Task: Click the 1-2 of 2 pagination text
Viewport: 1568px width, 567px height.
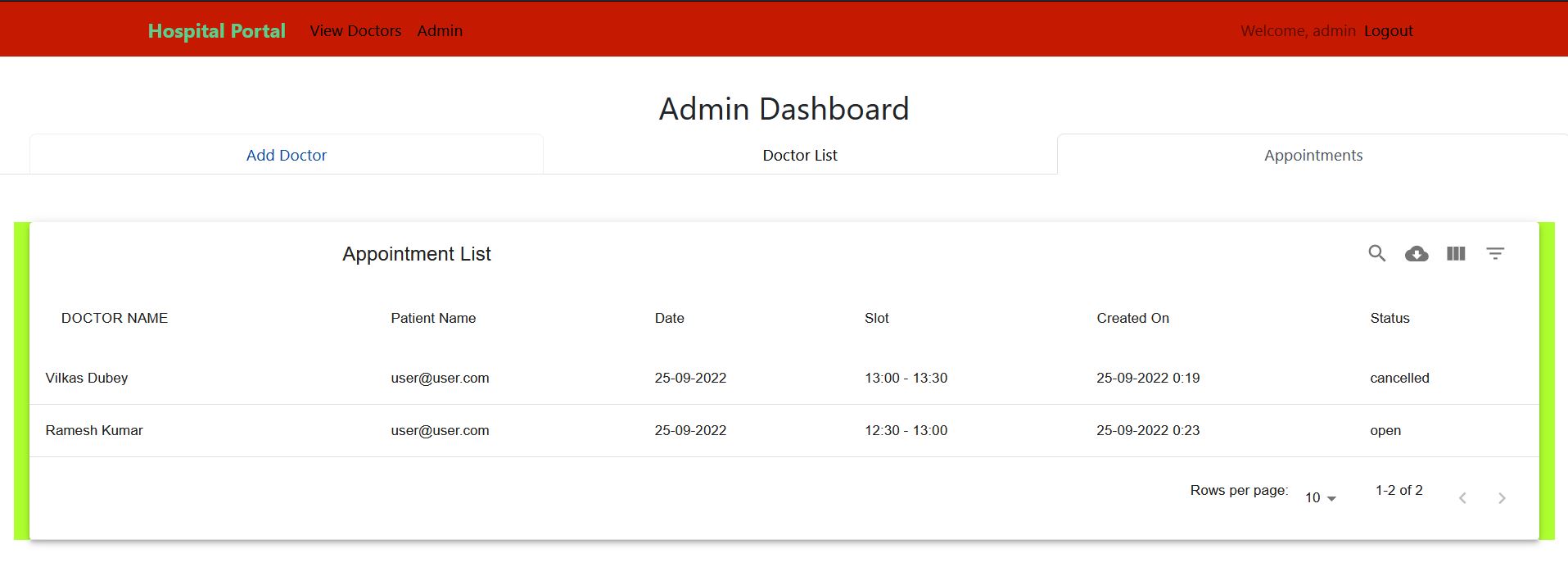Action: 1399,490
